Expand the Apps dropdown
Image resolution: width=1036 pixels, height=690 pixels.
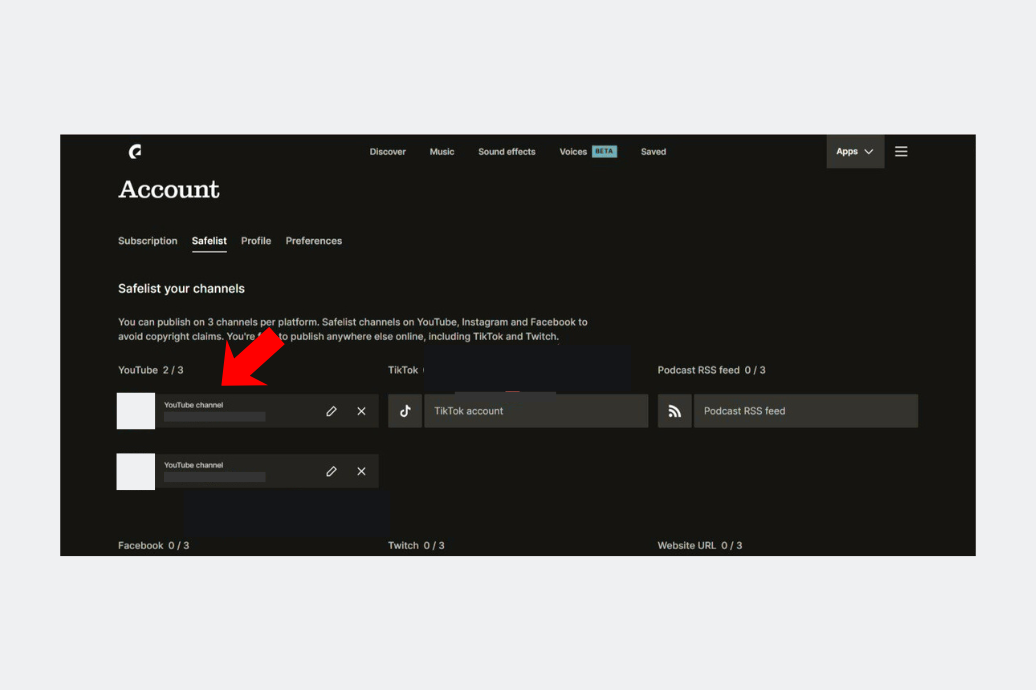pyautogui.click(x=855, y=152)
